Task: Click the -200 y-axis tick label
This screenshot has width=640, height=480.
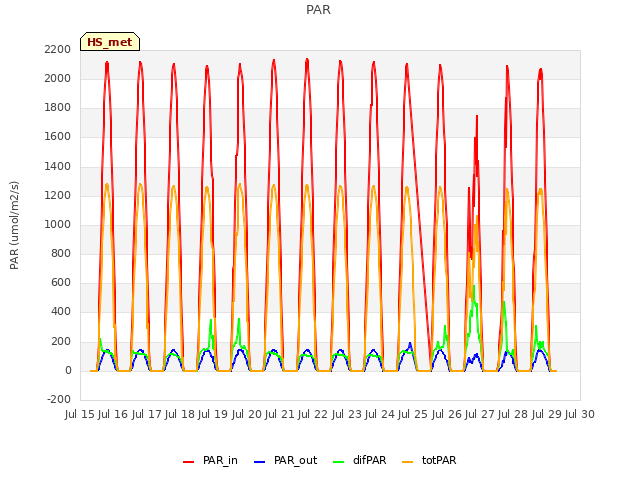Action: [59, 399]
